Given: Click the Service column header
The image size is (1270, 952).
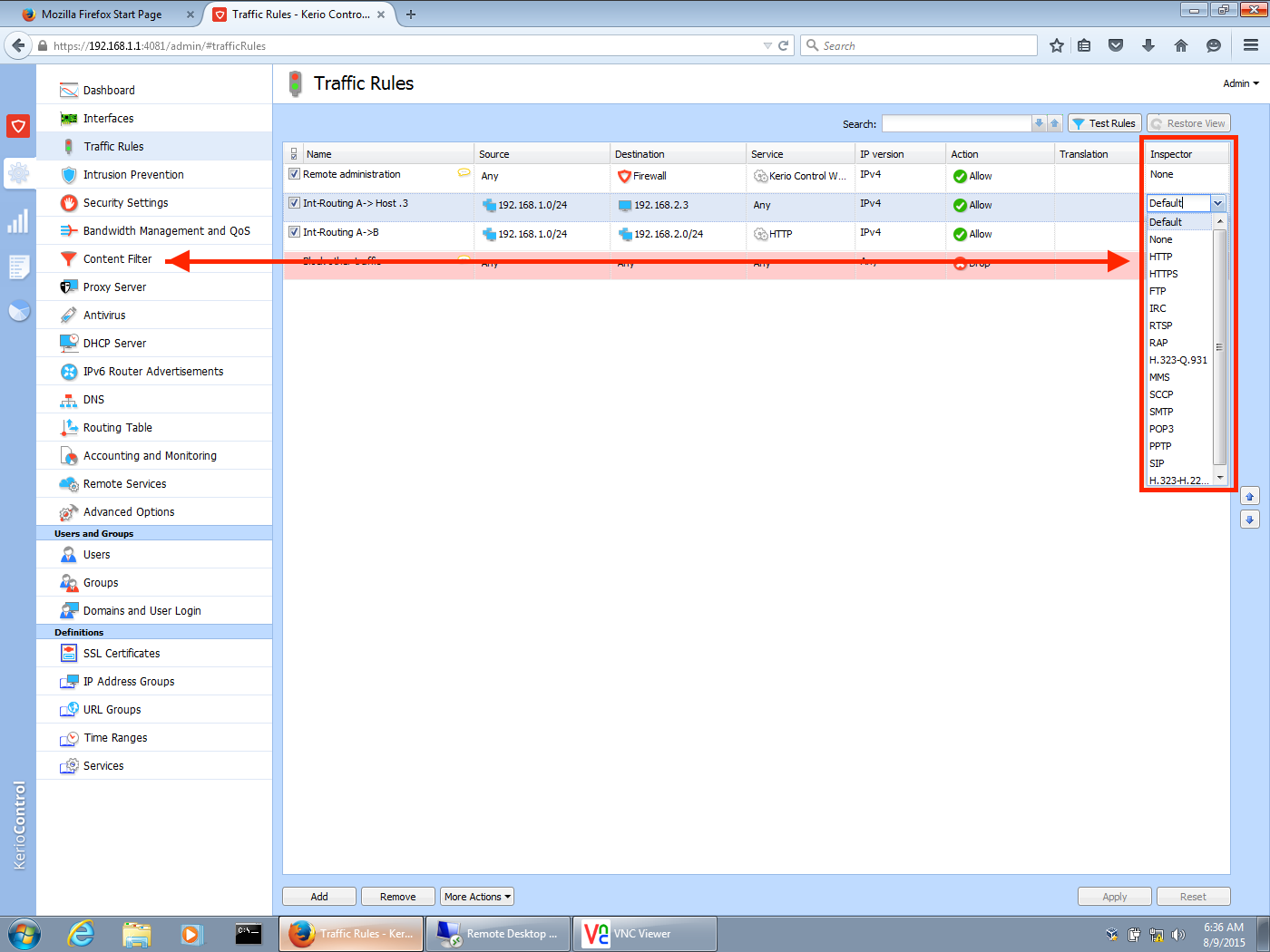Looking at the screenshot, I should click(800, 154).
